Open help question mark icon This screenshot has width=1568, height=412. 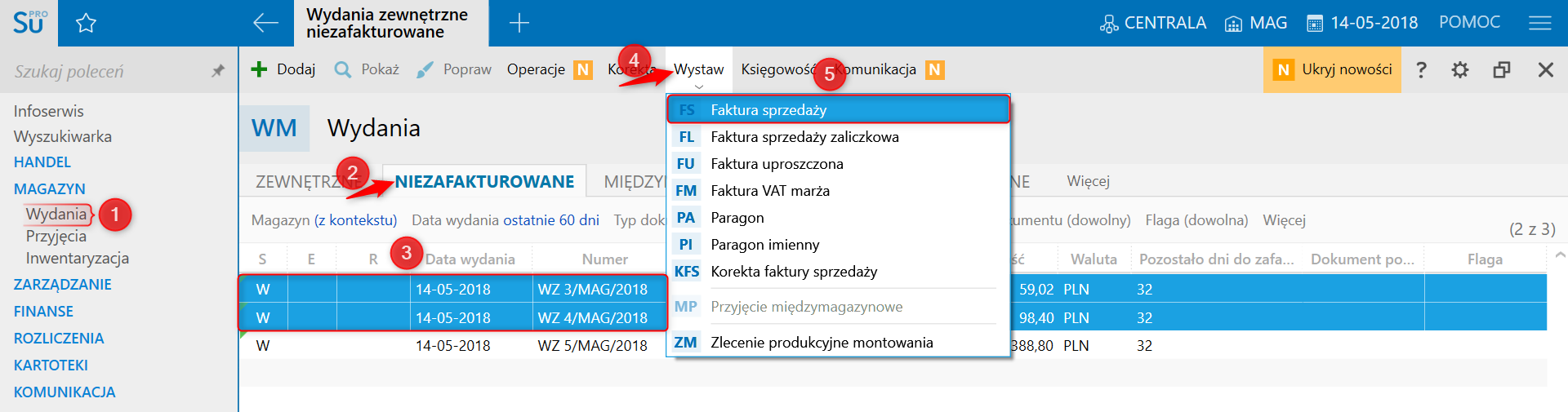1421,69
